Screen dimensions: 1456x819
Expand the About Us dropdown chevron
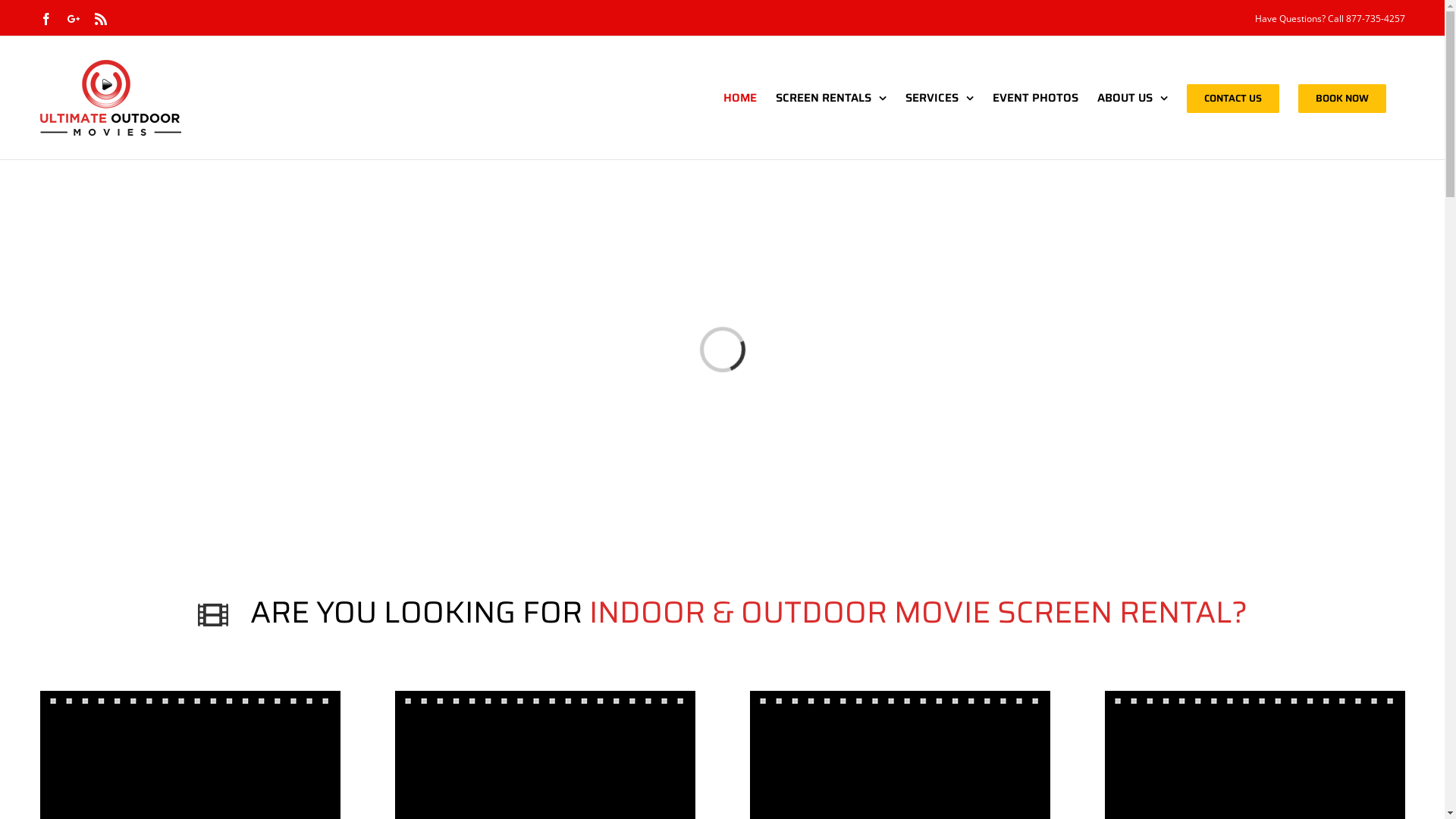pyautogui.click(x=1163, y=99)
